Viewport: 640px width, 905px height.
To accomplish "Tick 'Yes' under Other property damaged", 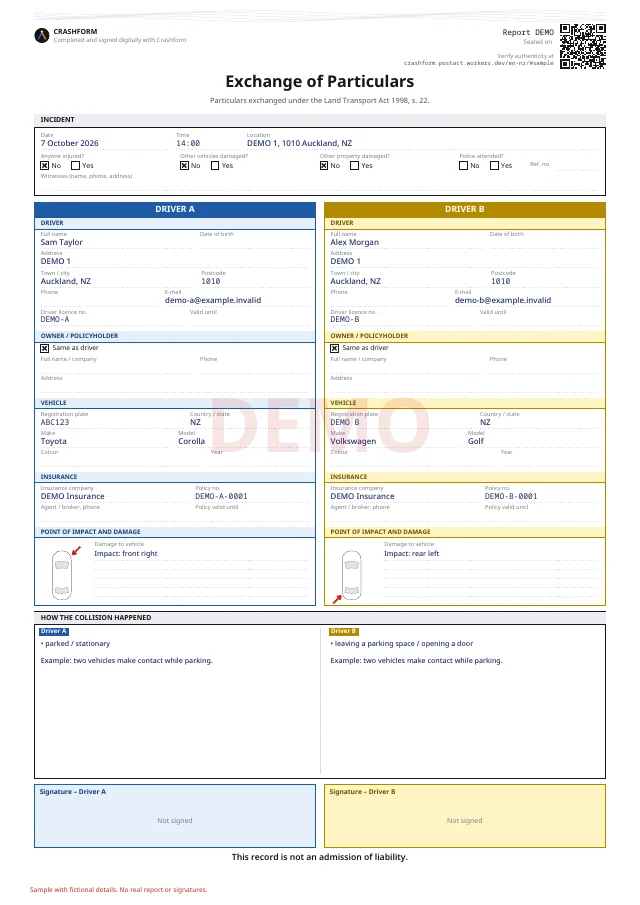I will (354, 166).
